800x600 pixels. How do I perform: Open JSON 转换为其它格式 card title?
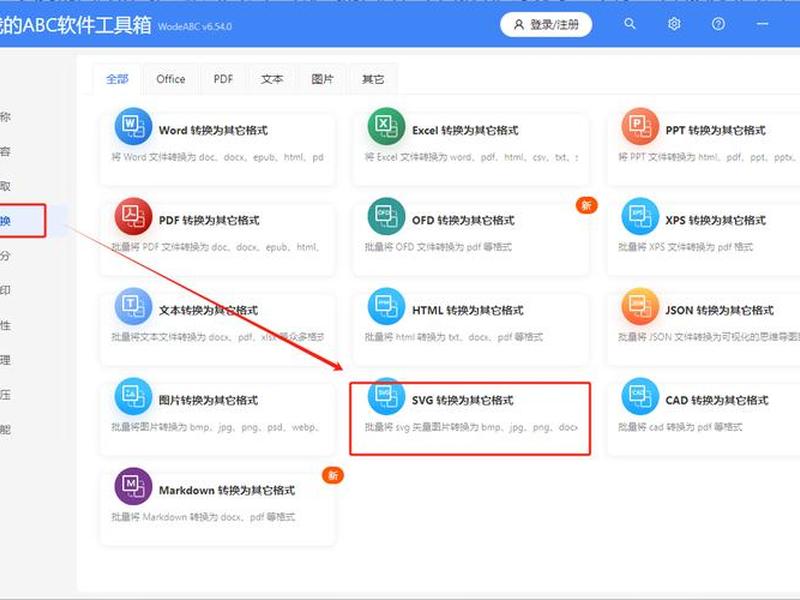[x=719, y=310]
